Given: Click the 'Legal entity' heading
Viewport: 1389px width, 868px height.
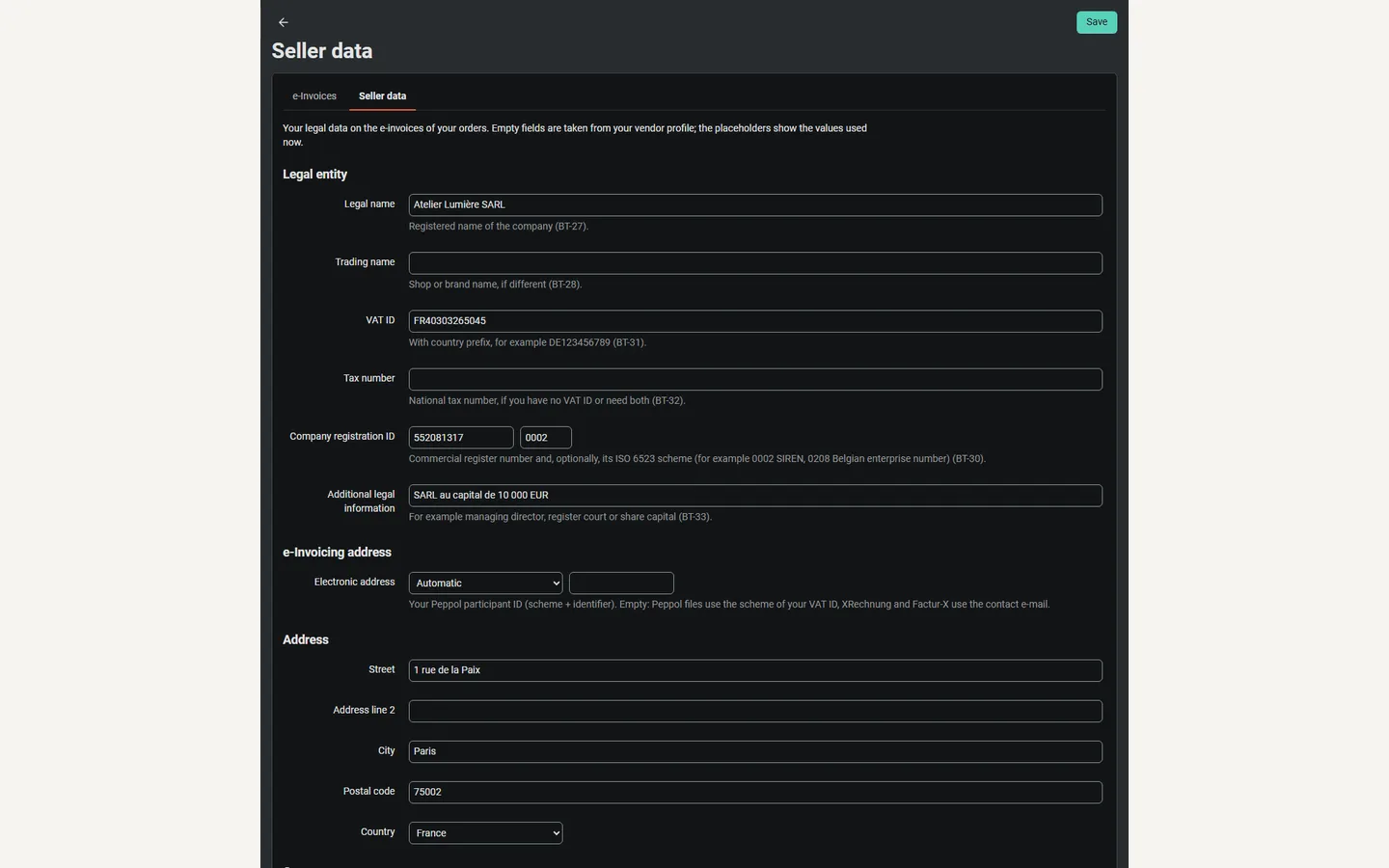Looking at the screenshot, I should tap(314, 175).
